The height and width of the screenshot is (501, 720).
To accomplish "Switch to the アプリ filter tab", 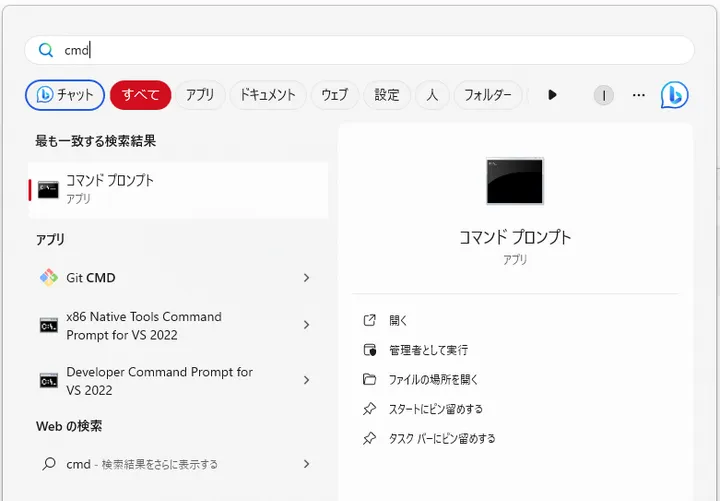I will [200, 95].
